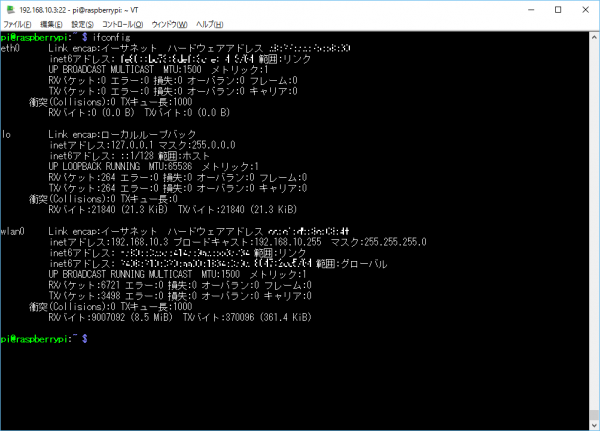
Task: Click the RX bytes 9007092 value
Action: (108, 317)
